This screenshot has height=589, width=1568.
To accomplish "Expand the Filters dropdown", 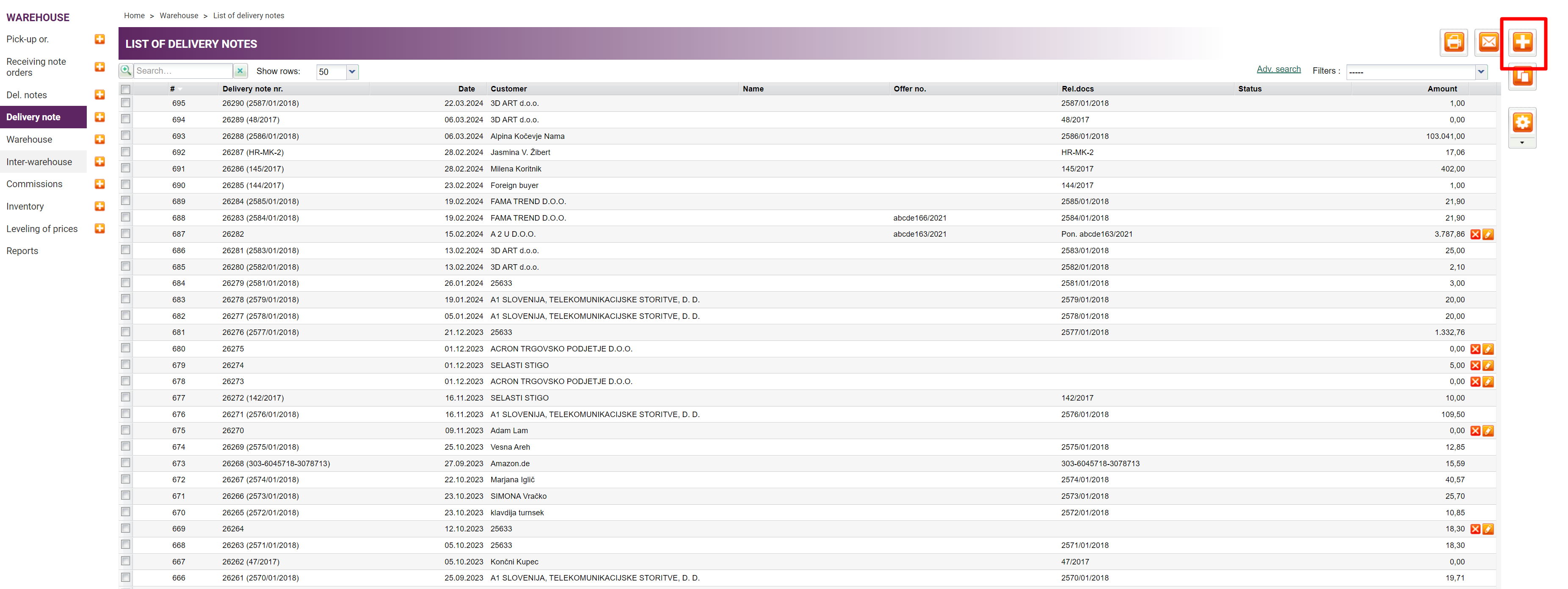I will pos(1480,72).
